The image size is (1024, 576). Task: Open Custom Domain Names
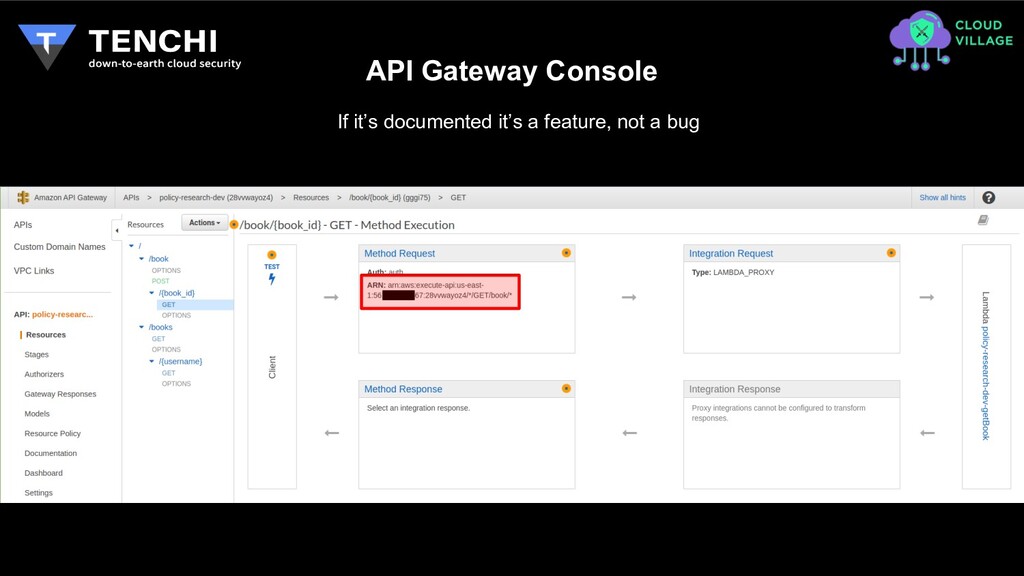[x=59, y=247]
